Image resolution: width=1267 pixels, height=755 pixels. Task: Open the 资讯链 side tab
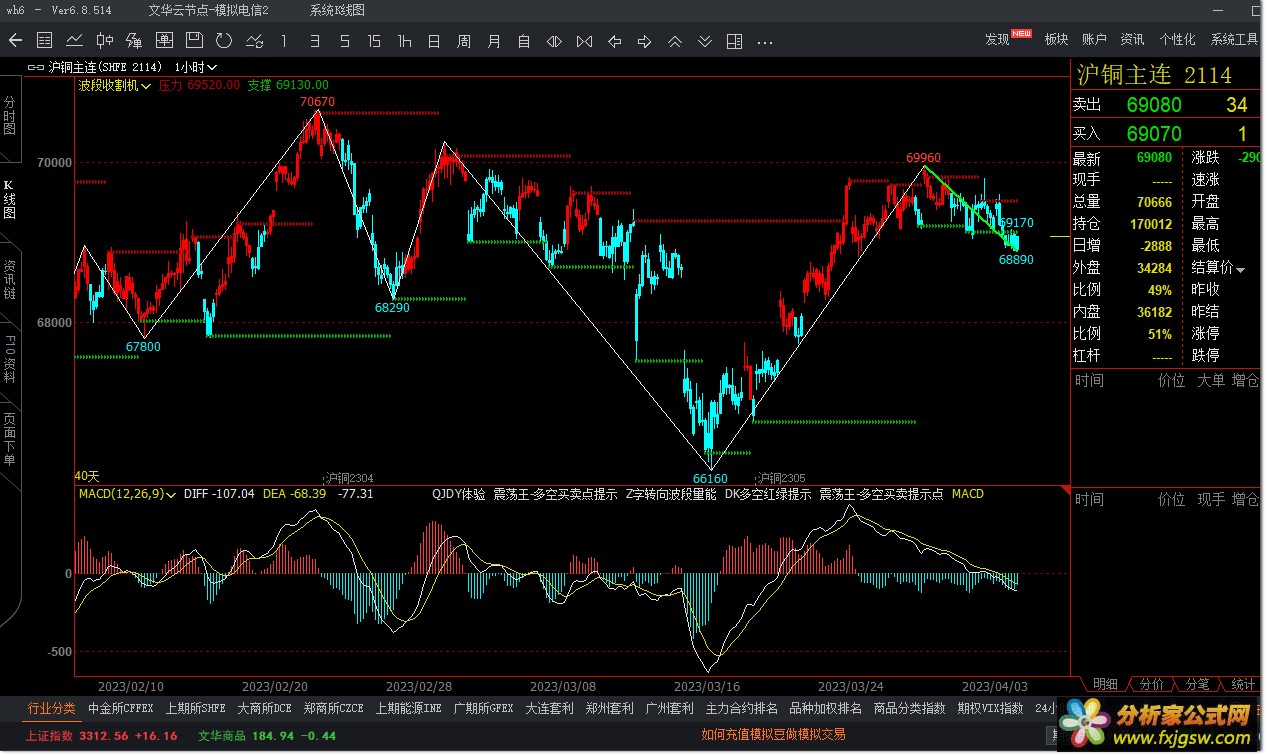coord(9,280)
